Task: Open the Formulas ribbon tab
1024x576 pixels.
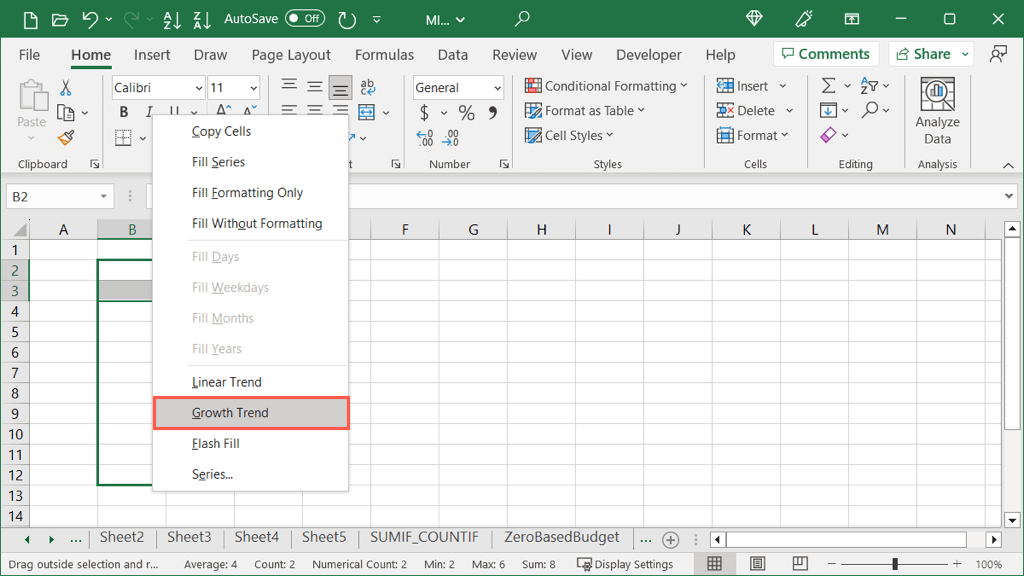Action: (x=384, y=55)
